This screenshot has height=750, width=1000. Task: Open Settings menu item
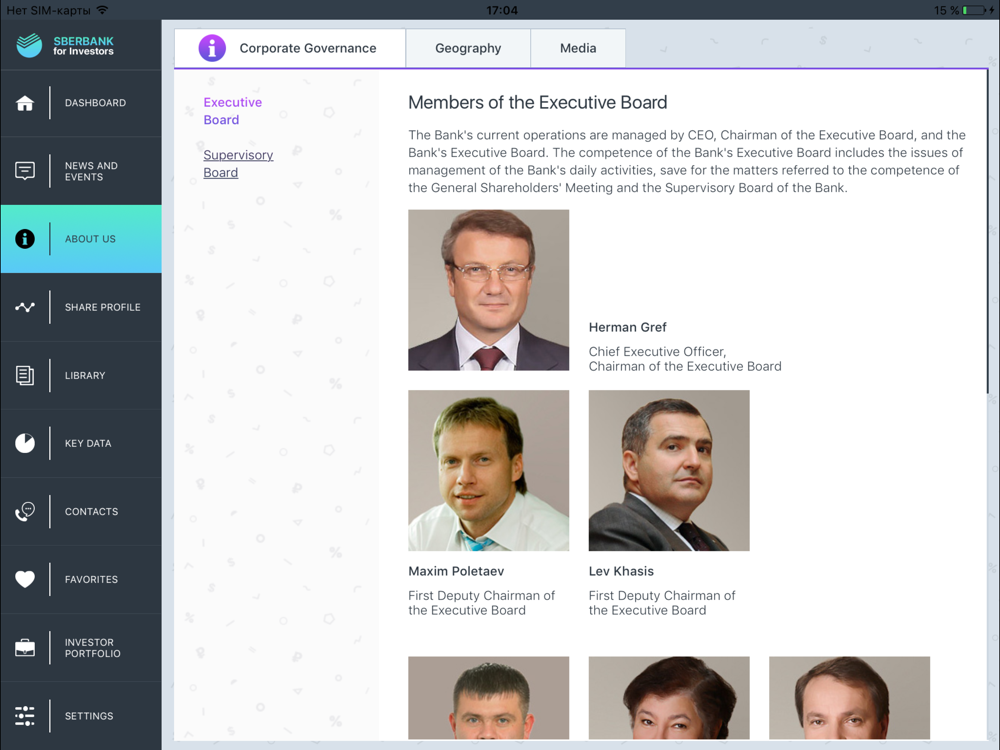[81, 716]
